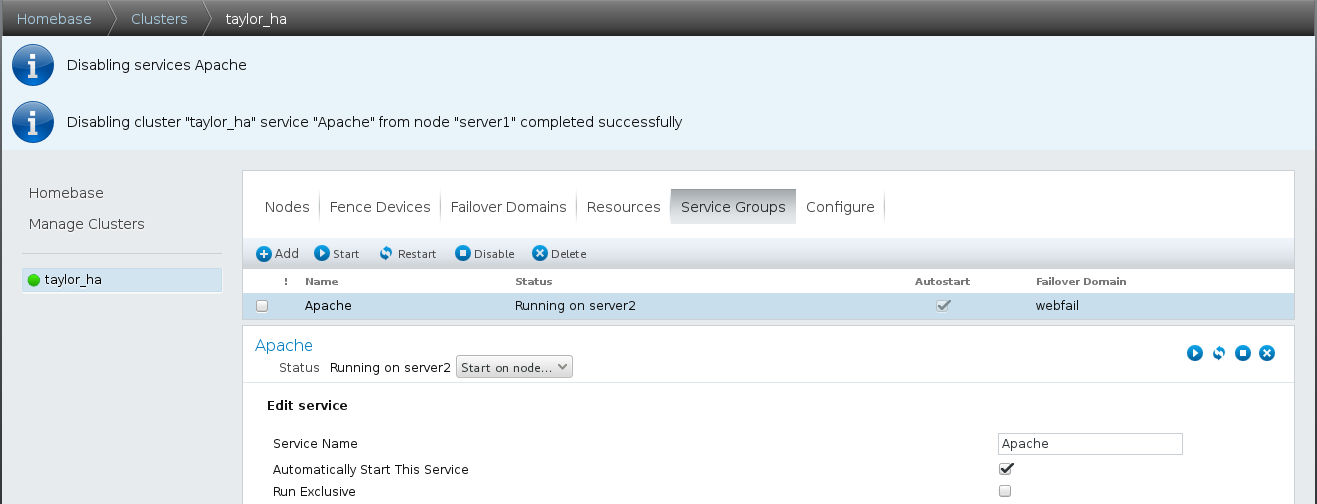
Task: Click the info icon beside the 'completed successfully' message
Action: tap(33, 122)
